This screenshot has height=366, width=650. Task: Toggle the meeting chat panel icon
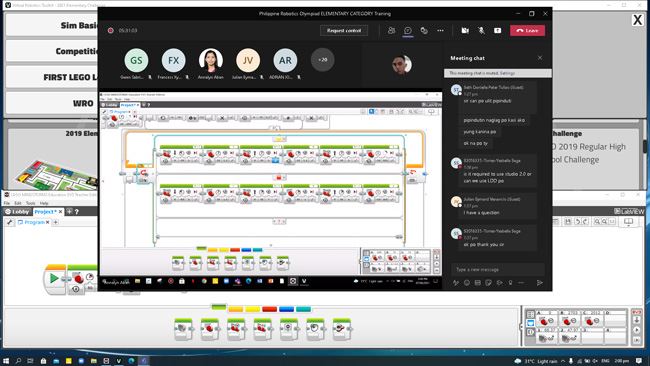(407, 30)
